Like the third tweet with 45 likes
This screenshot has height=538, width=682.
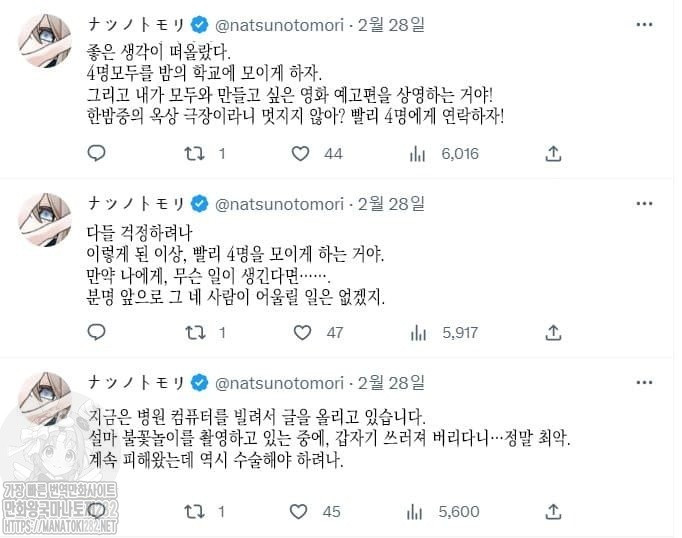300,510
